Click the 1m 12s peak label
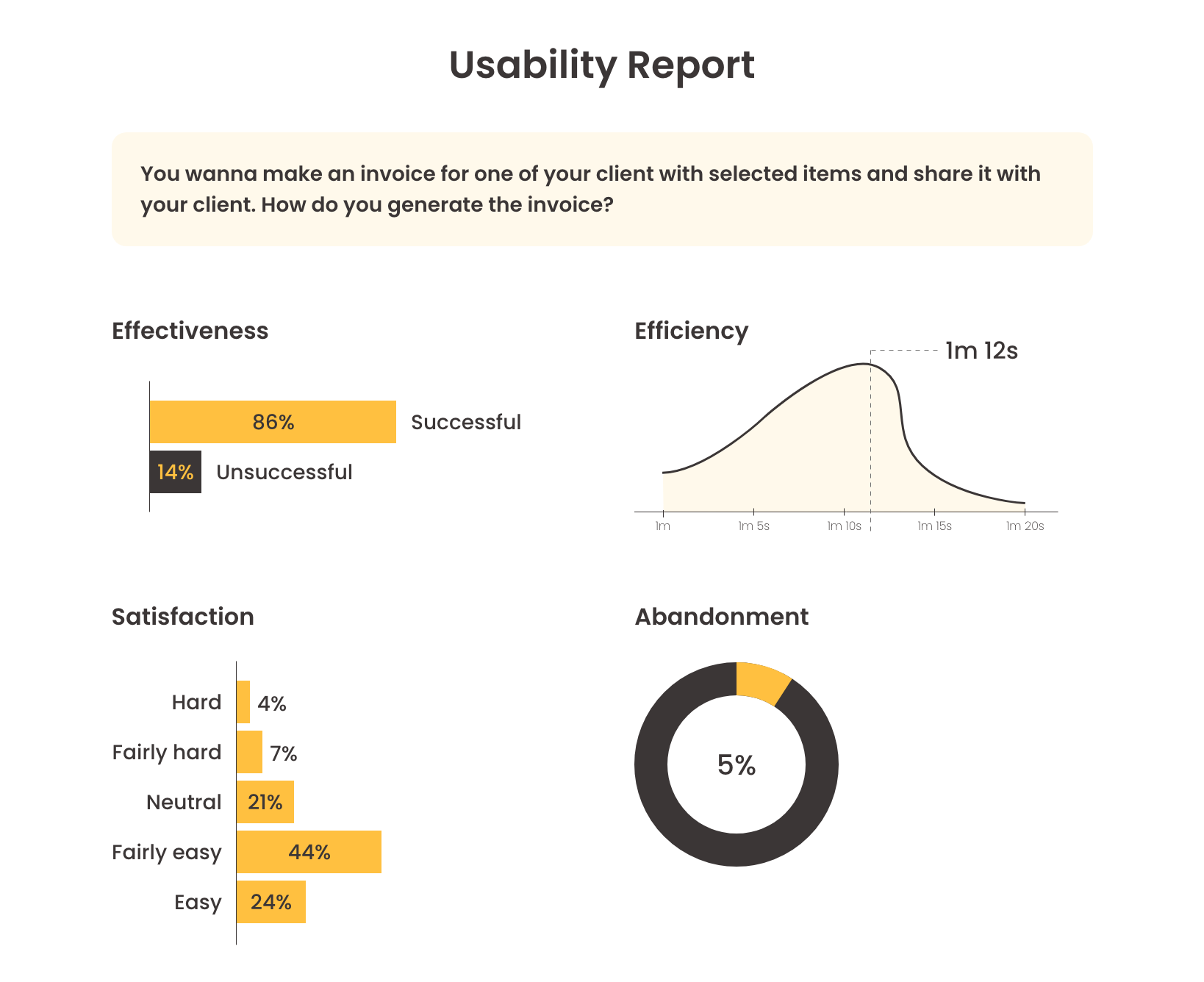The width and height of the screenshot is (1204, 982). (x=981, y=351)
